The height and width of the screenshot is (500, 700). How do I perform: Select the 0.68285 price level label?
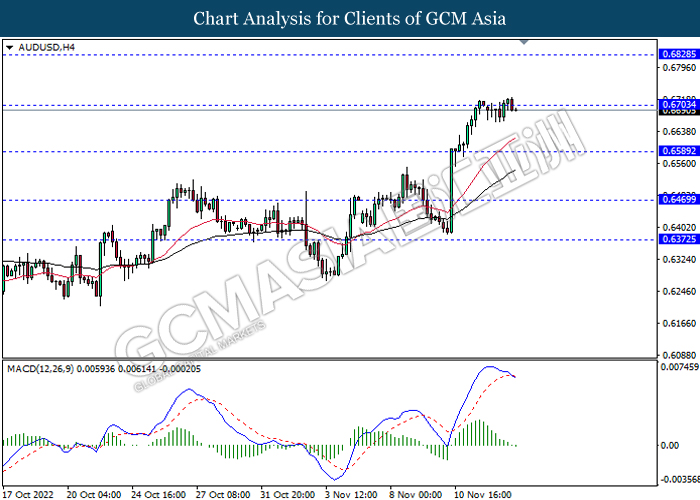click(x=679, y=54)
